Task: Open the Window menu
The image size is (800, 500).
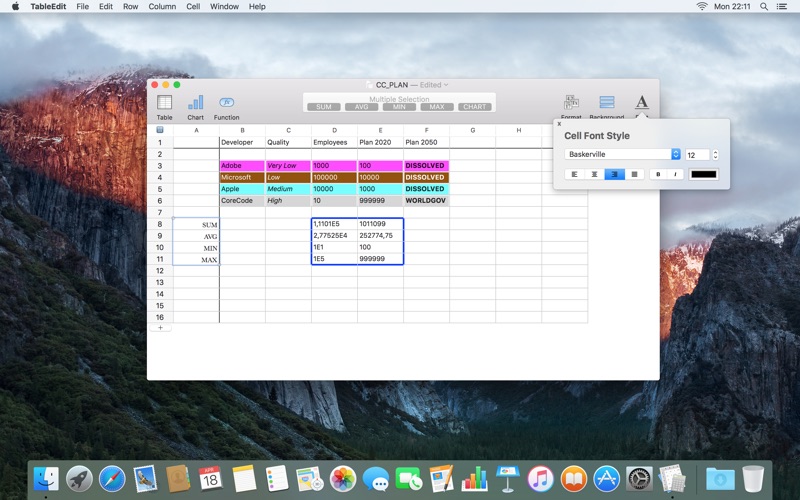Action: 224,7
